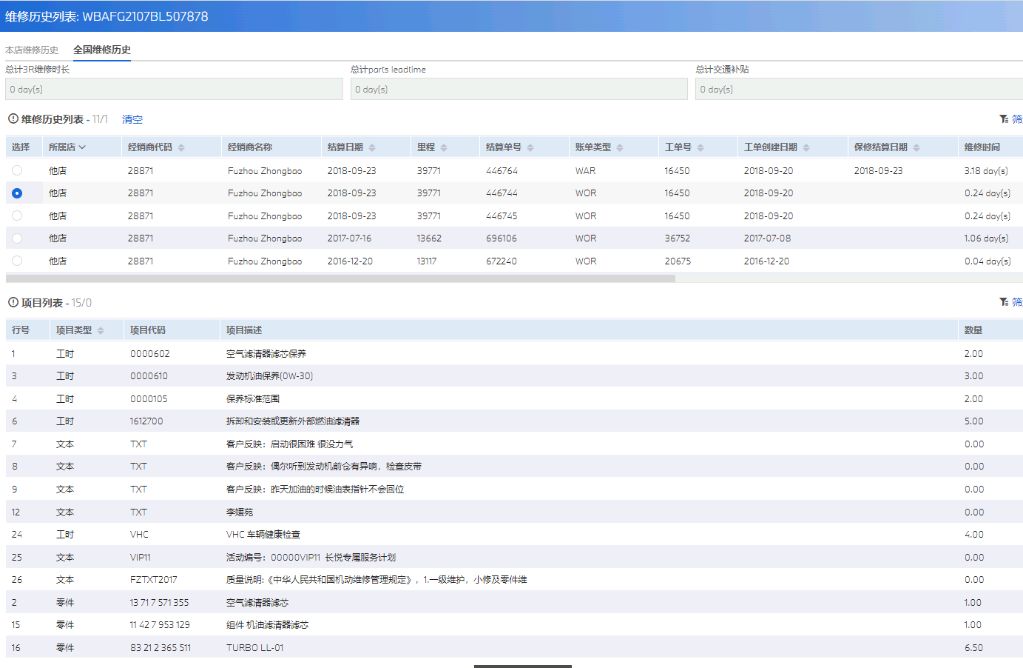Click part number 83 21 2 365 511
Screen dimensions: 1023x668
coord(160,648)
